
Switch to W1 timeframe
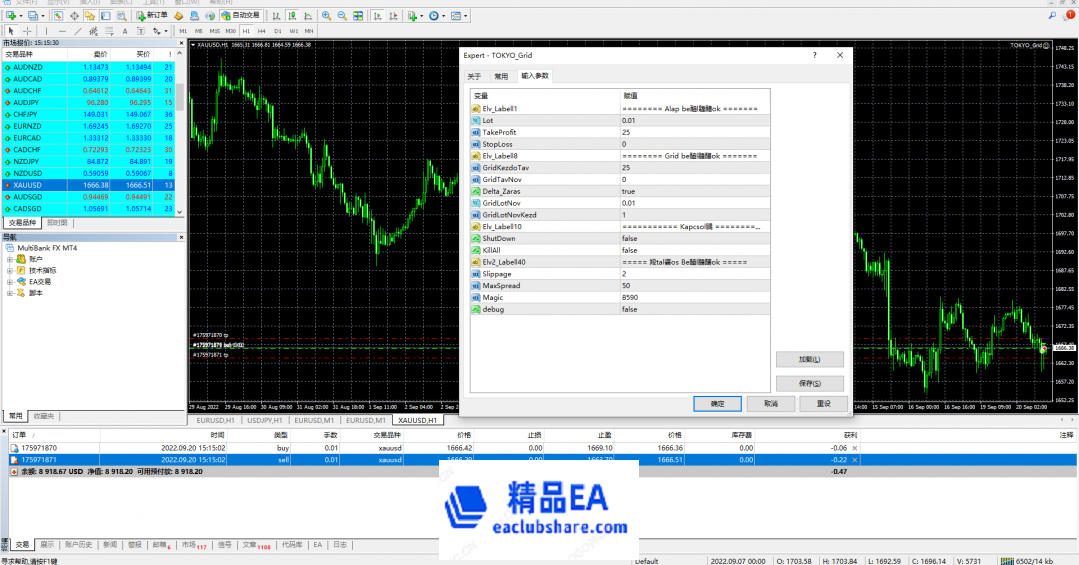click(x=294, y=31)
